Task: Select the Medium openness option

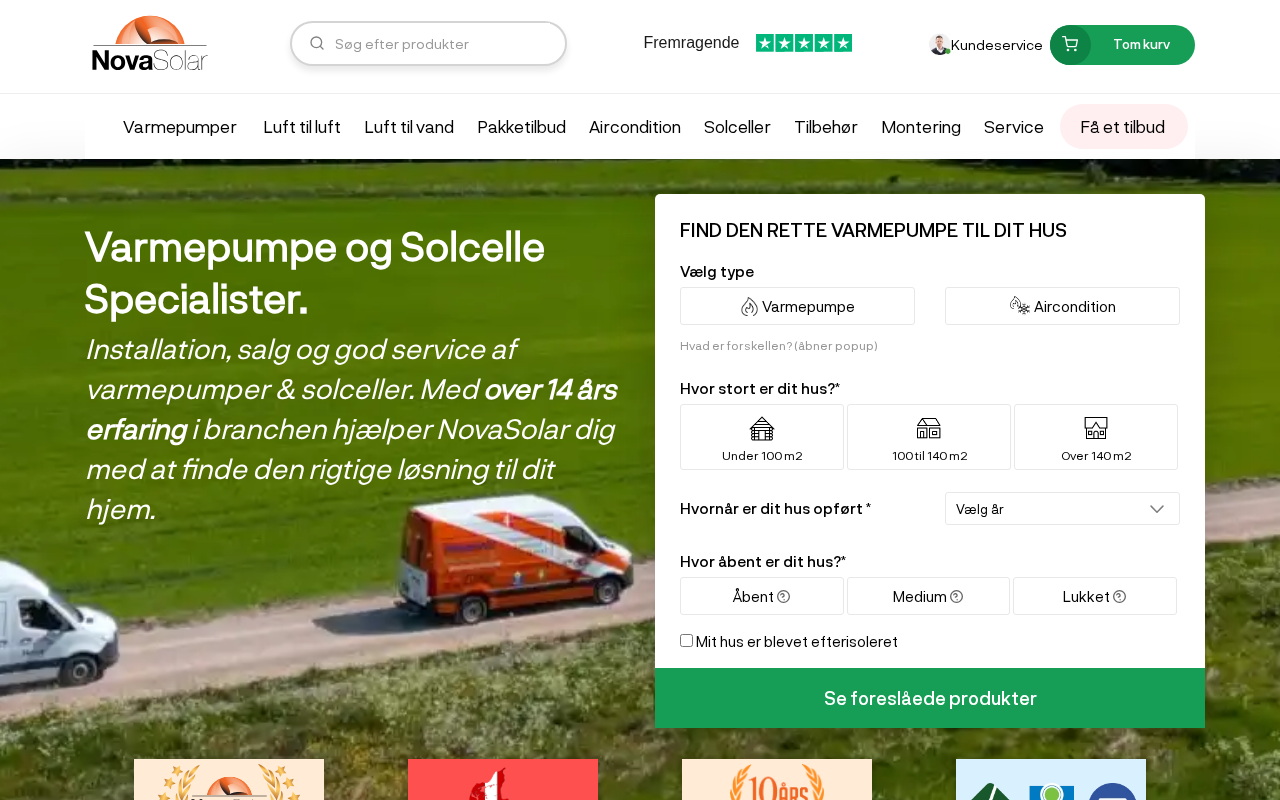Action: (x=928, y=596)
